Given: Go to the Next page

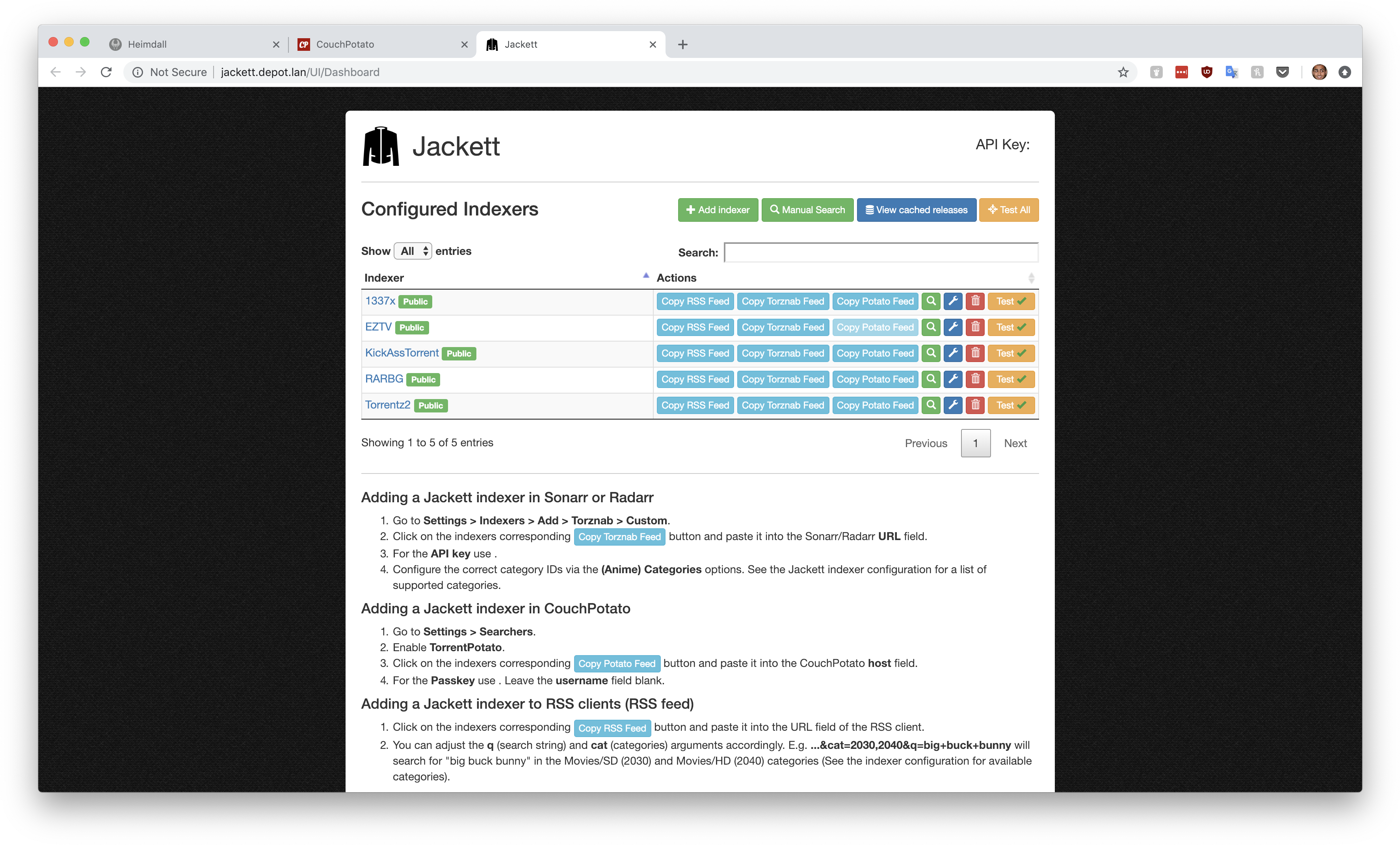Looking at the screenshot, I should click(1015, 444).
